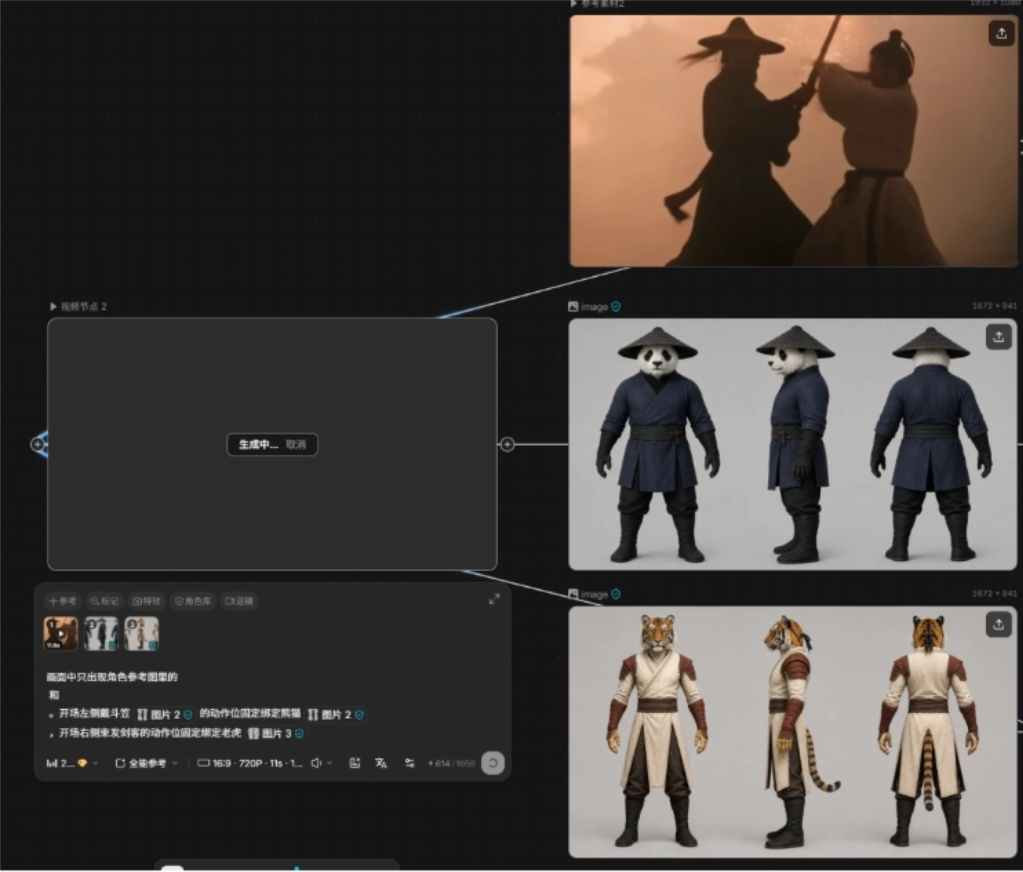Click the shield badge on tiger image label
The image size is (1023, 872).
pyautogui.click(x=616, y=594)
